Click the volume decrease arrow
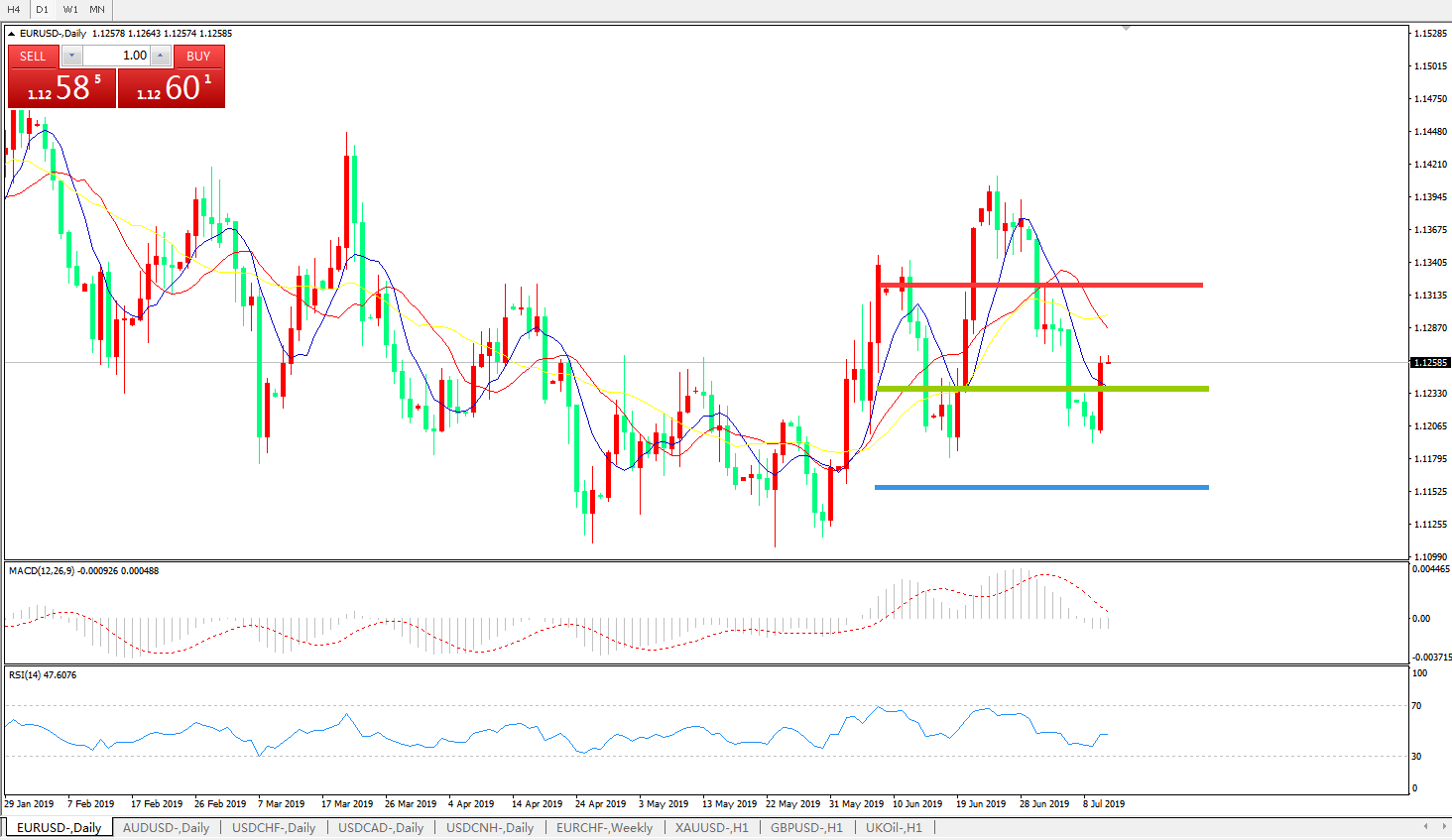 (x=72, y=57)
